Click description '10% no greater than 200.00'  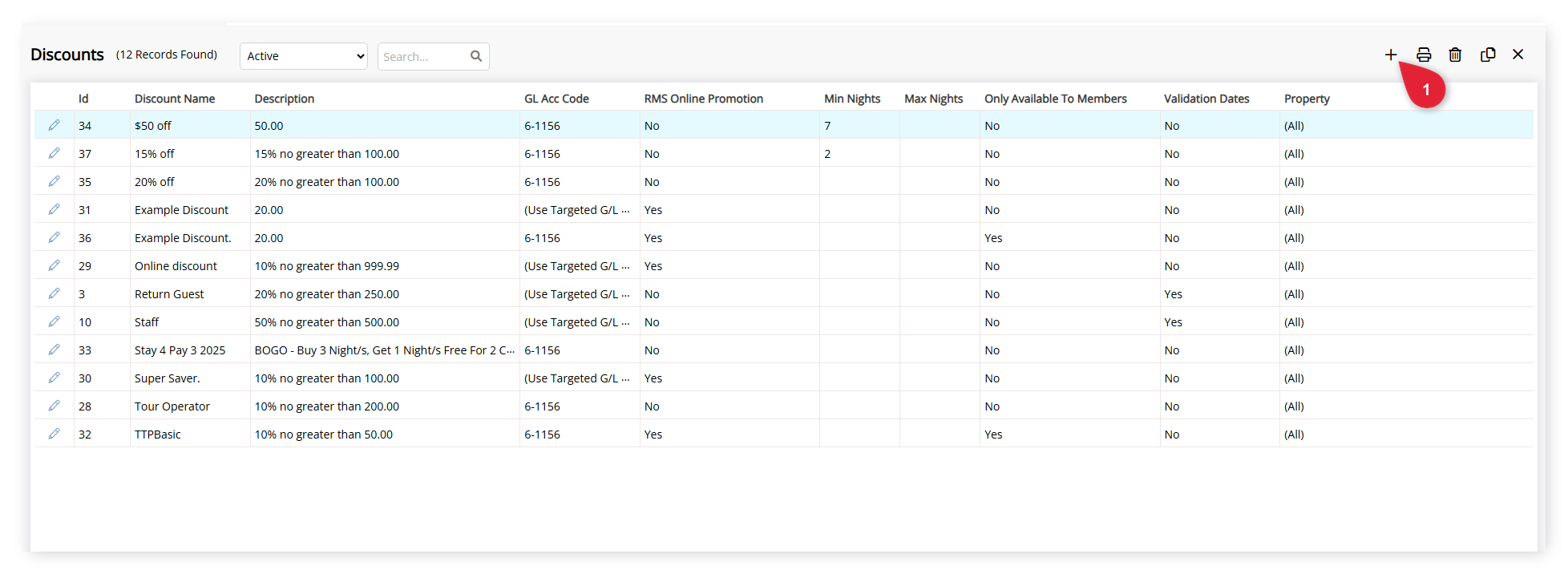(x=326, y=406)
